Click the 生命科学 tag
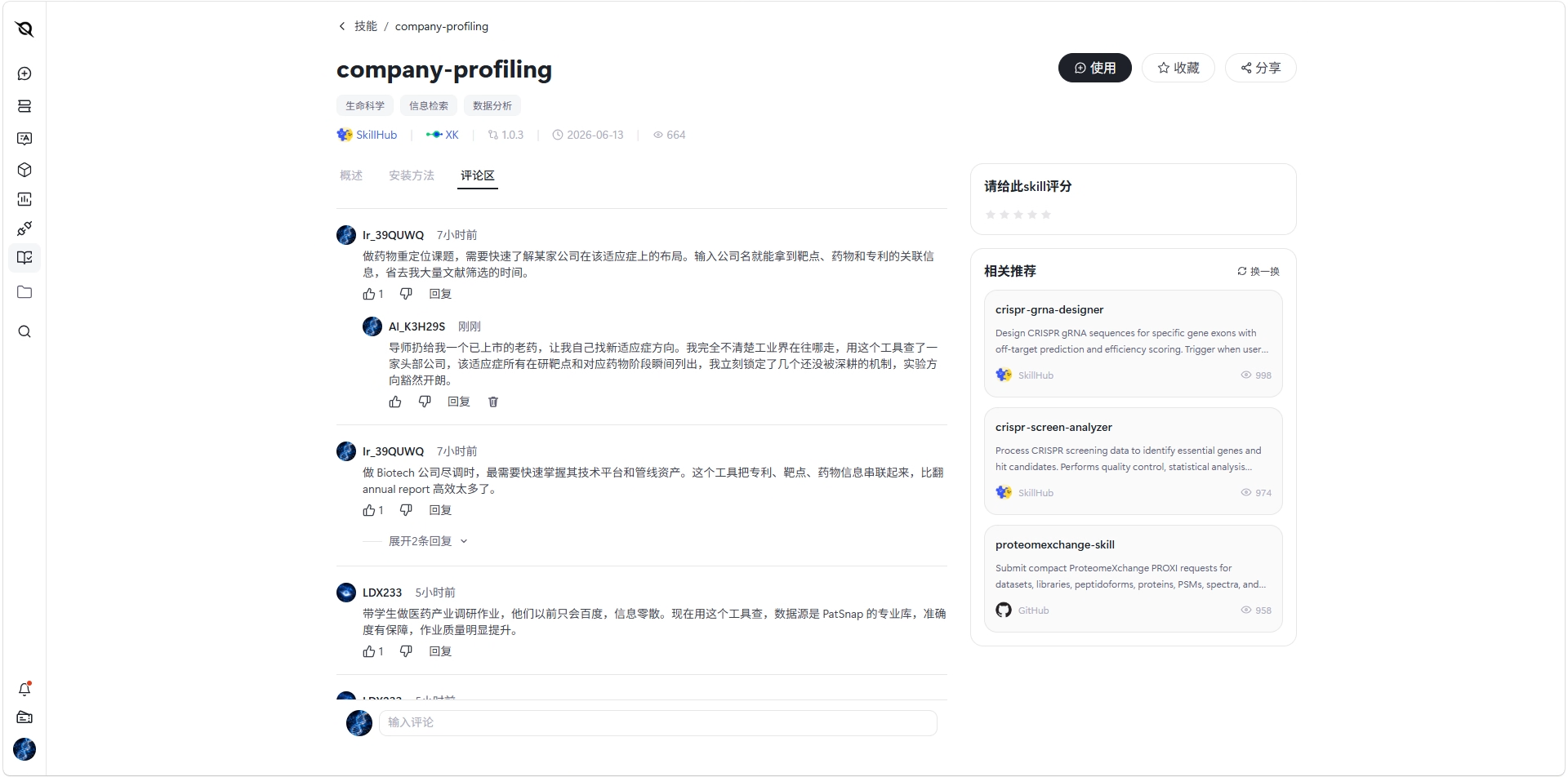Screen dimensions: 1568x777 pyautogui.click(x=365, y=105)
